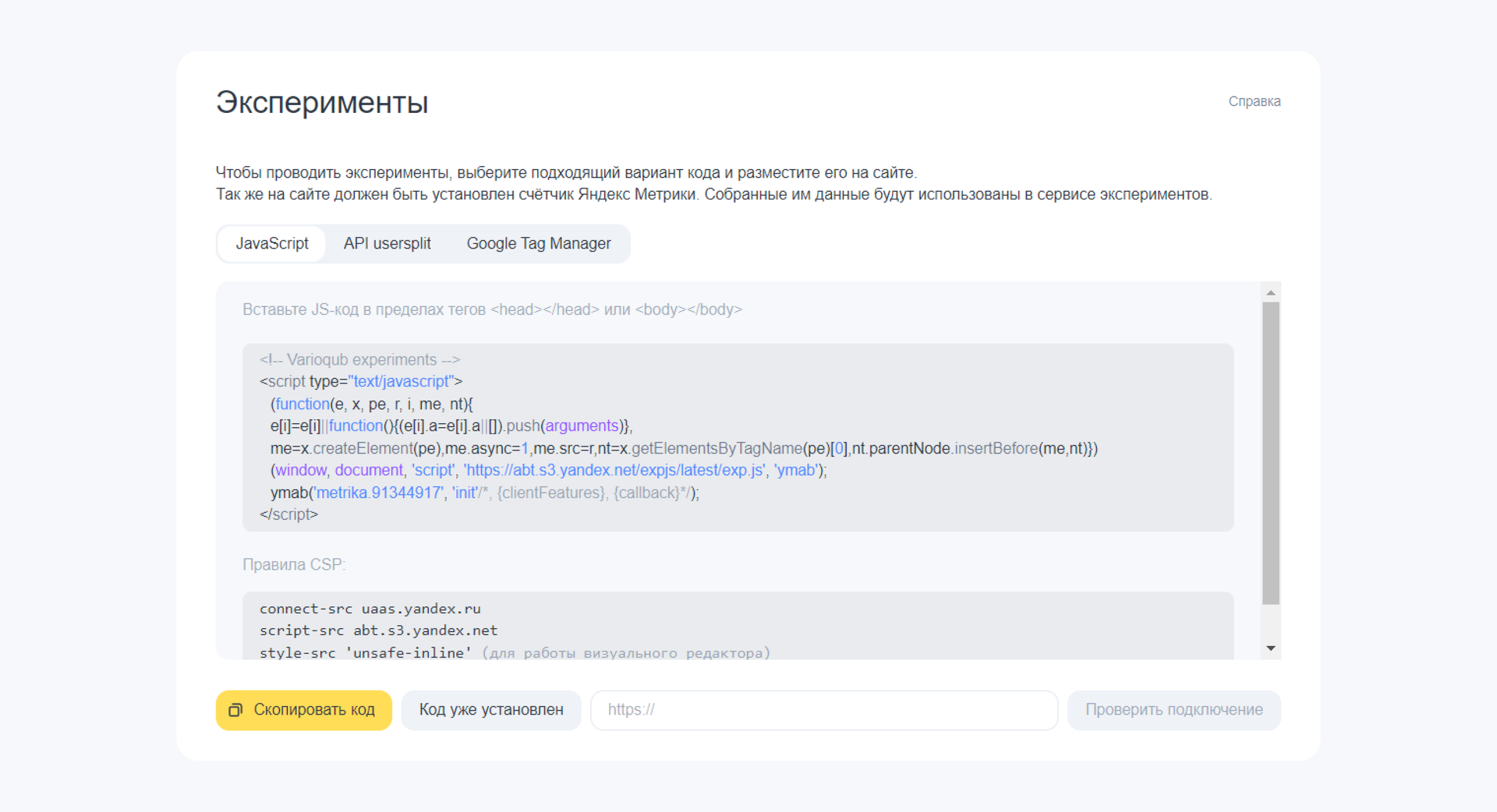Switch to the API usersplit tab
The image size is (1497, 812).
[x=387, y=244]
